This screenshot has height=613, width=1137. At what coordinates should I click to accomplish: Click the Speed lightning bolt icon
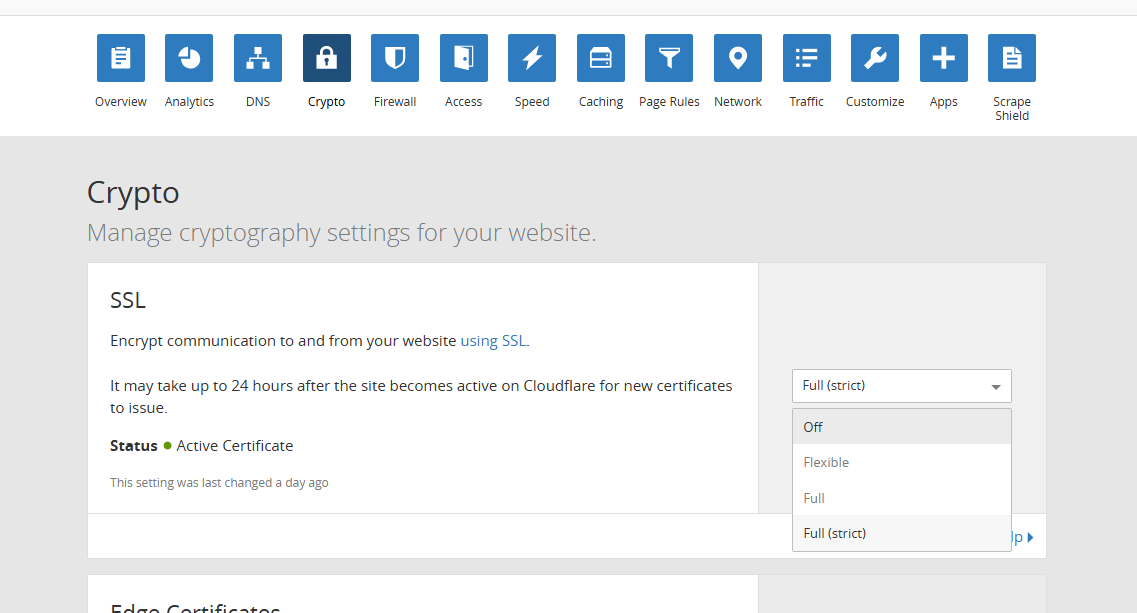[x=532, y=58]
